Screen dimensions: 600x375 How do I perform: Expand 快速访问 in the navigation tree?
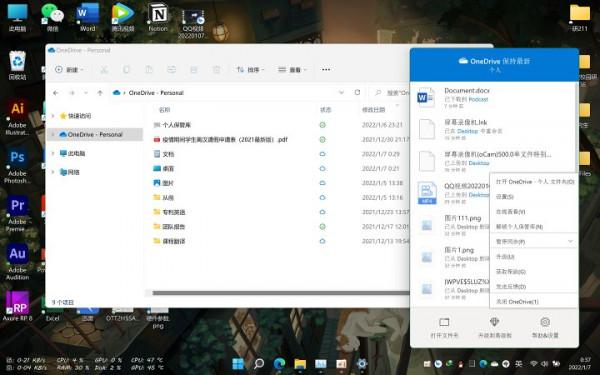[x=53, y=116]
